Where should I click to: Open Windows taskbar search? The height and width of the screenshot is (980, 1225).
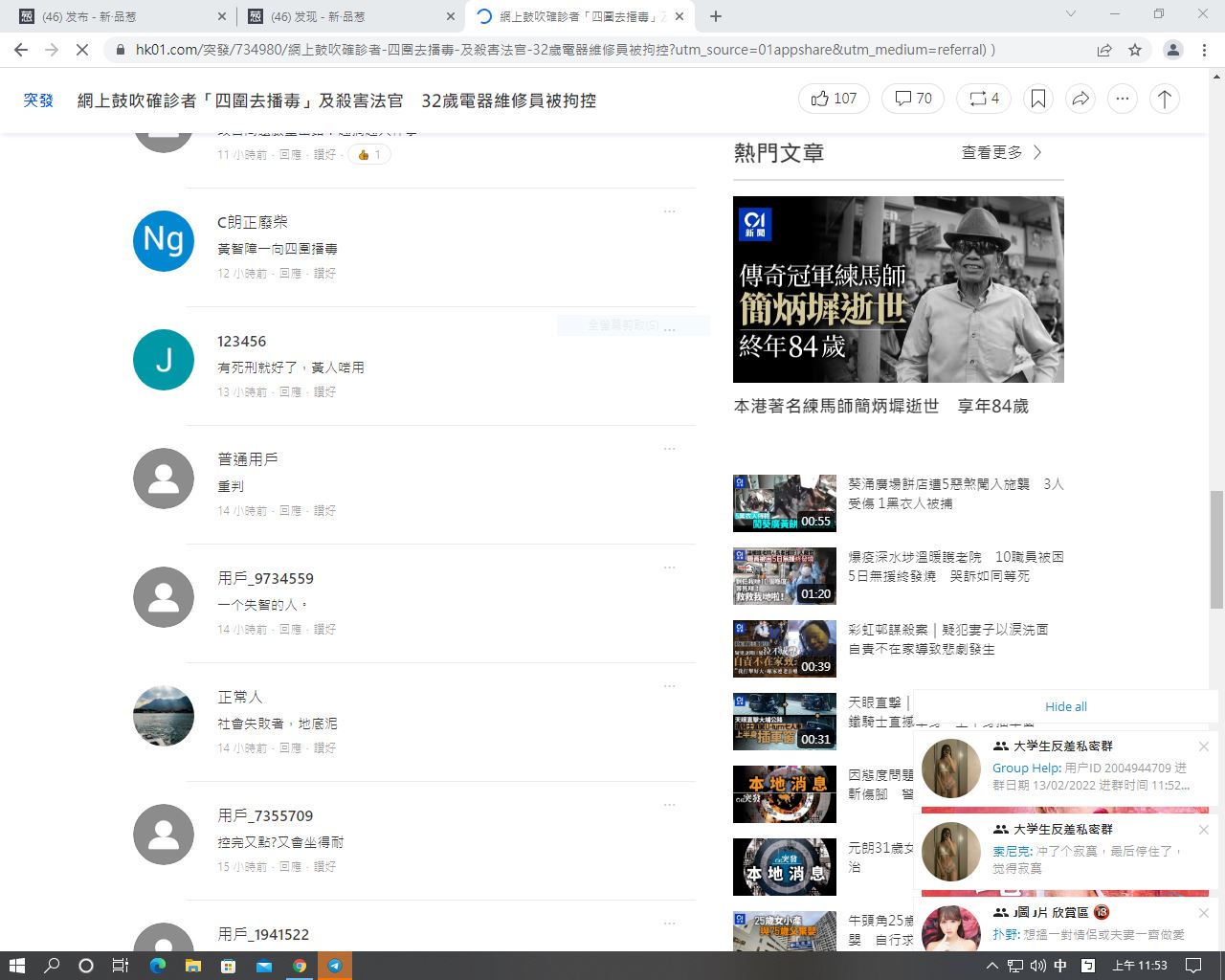click(x=52, y=966)
